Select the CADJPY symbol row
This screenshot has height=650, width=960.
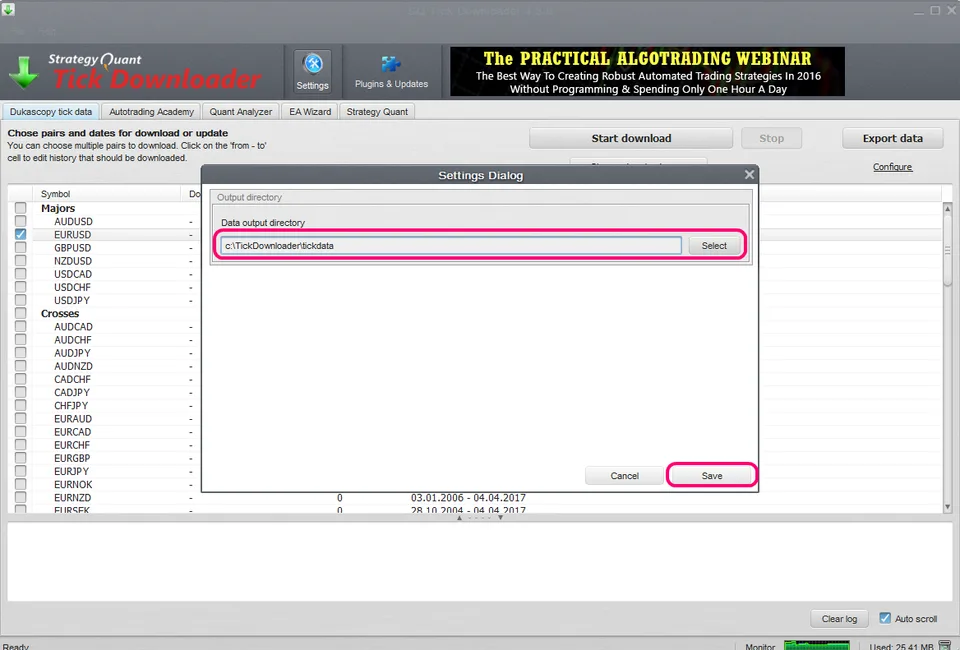point(72,392)
